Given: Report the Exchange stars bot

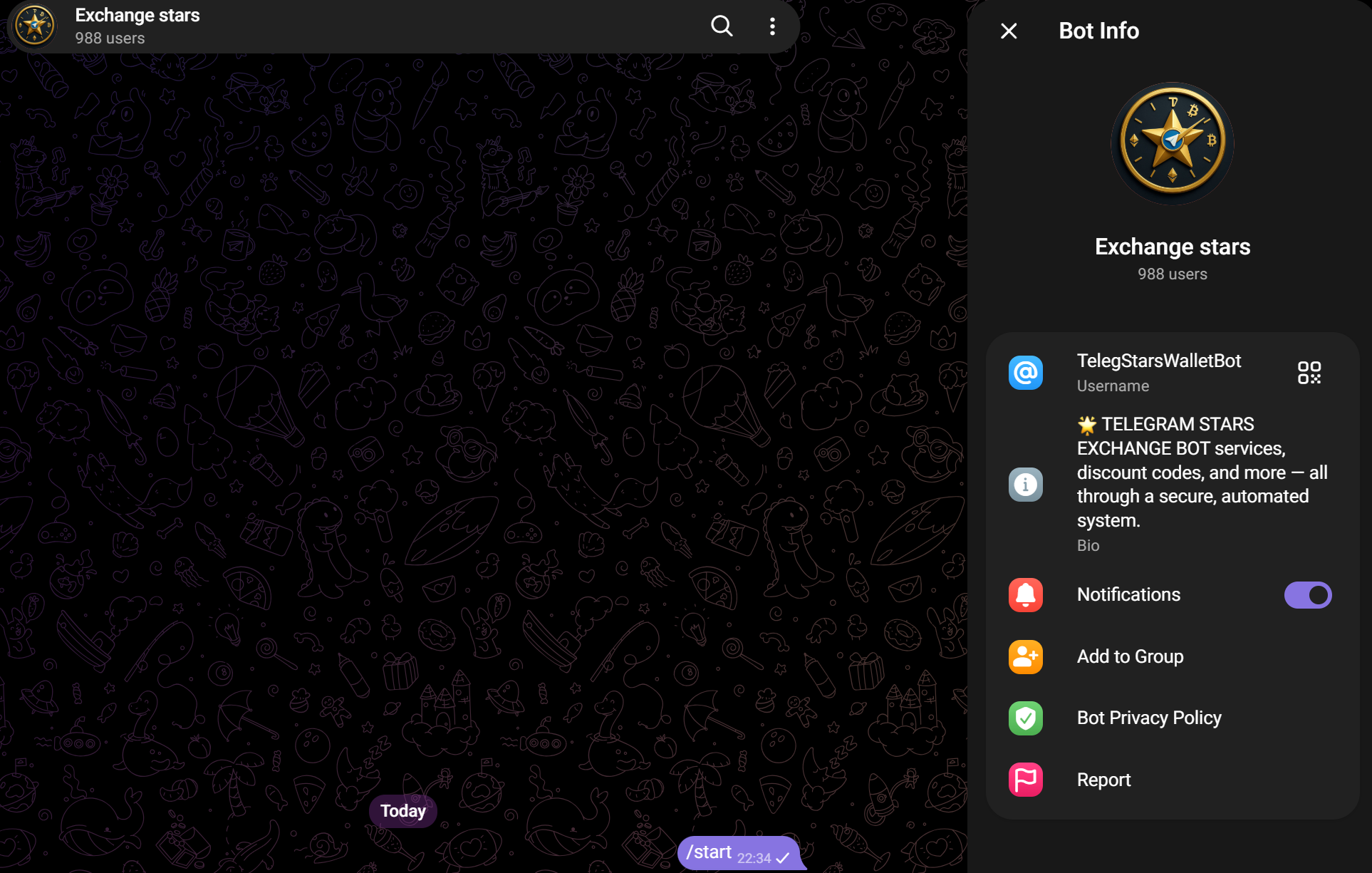Looking at the screenshot, I should tap(1173, 780).
